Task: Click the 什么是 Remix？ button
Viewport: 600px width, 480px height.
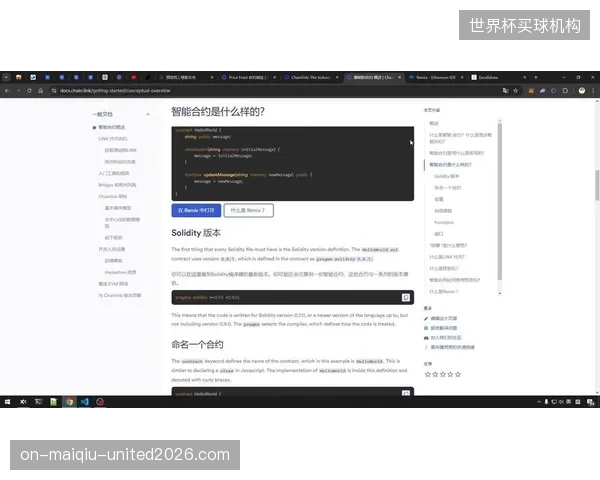Action: coord(248,211)
